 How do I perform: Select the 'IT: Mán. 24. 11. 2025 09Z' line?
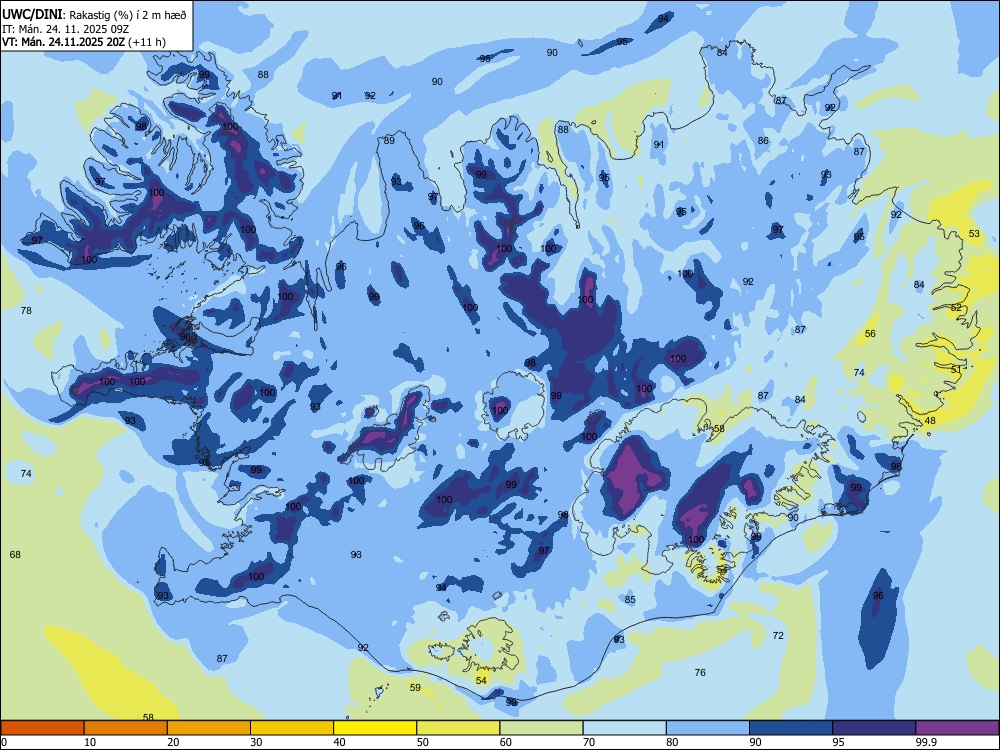[x=66, y=29]
